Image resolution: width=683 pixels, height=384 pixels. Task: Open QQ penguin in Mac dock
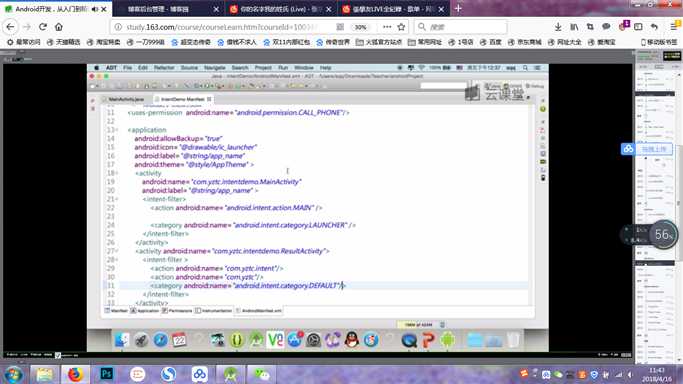352,340
